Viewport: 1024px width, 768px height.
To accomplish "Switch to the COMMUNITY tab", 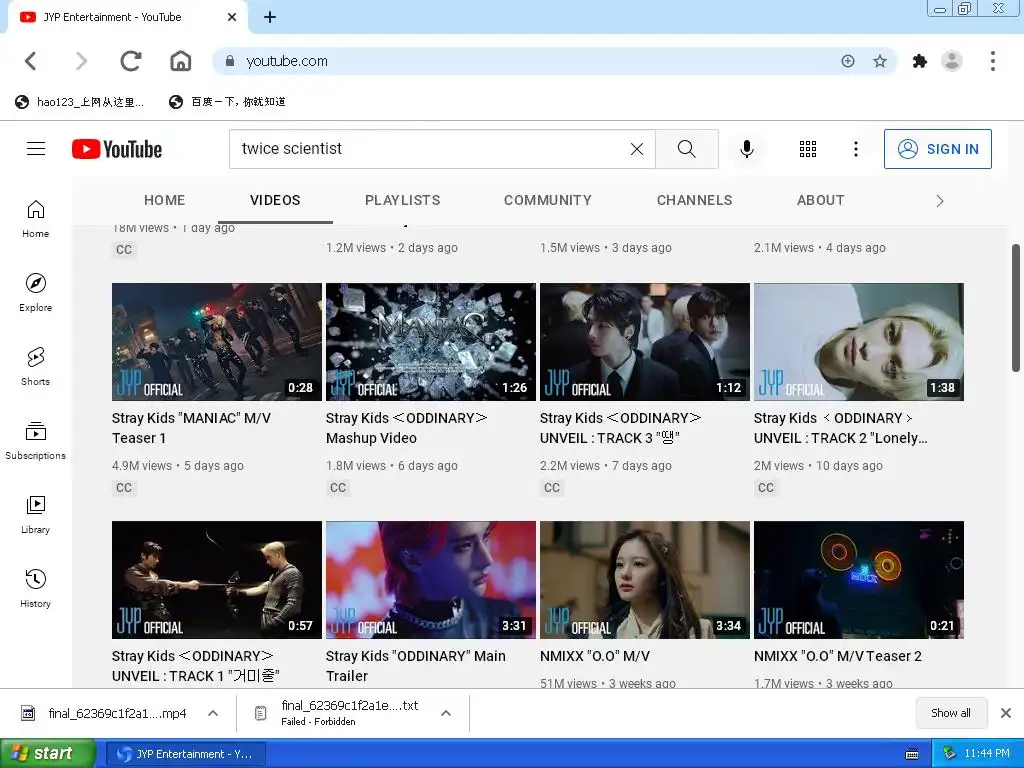I will (x=547, y=200).
